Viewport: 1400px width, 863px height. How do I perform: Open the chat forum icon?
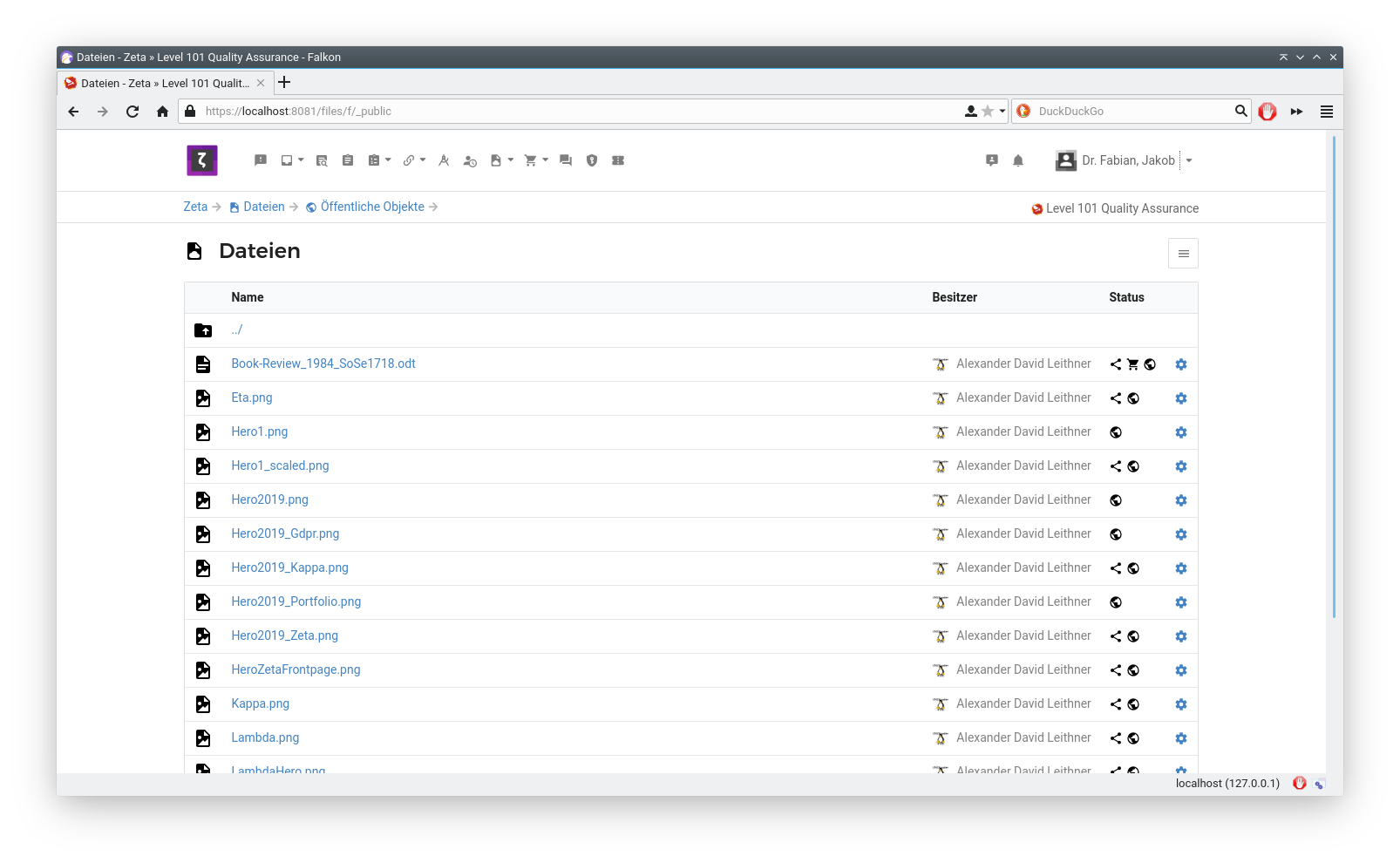[x=566, y=160]
